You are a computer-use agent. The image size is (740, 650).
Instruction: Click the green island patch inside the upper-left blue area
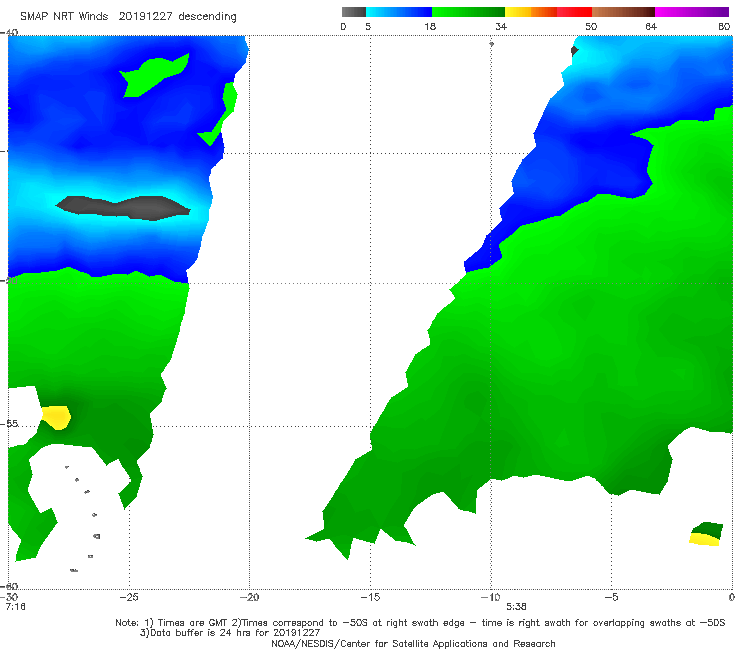click(x=152, y=76)
